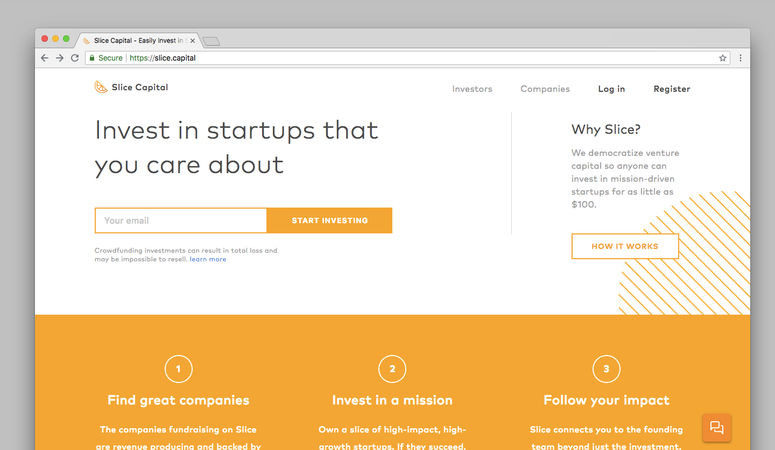Bookmark this page with the star icon
Viewport: 775px width, 450px height.
coord(722,58)
